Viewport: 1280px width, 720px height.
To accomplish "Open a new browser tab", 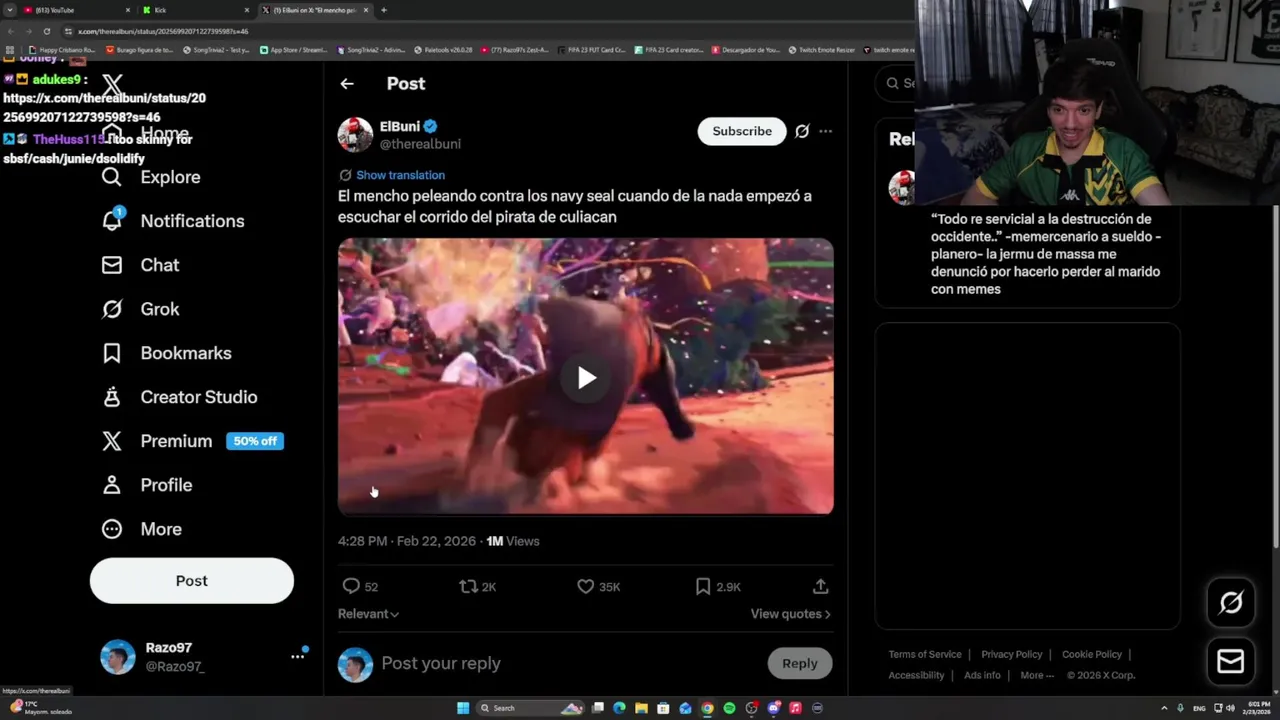I will click(x=384, y=10).
